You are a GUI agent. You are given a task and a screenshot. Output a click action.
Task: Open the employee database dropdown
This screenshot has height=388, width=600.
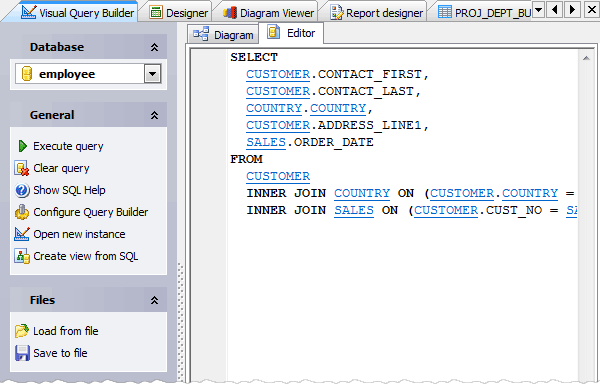[152, 73]
